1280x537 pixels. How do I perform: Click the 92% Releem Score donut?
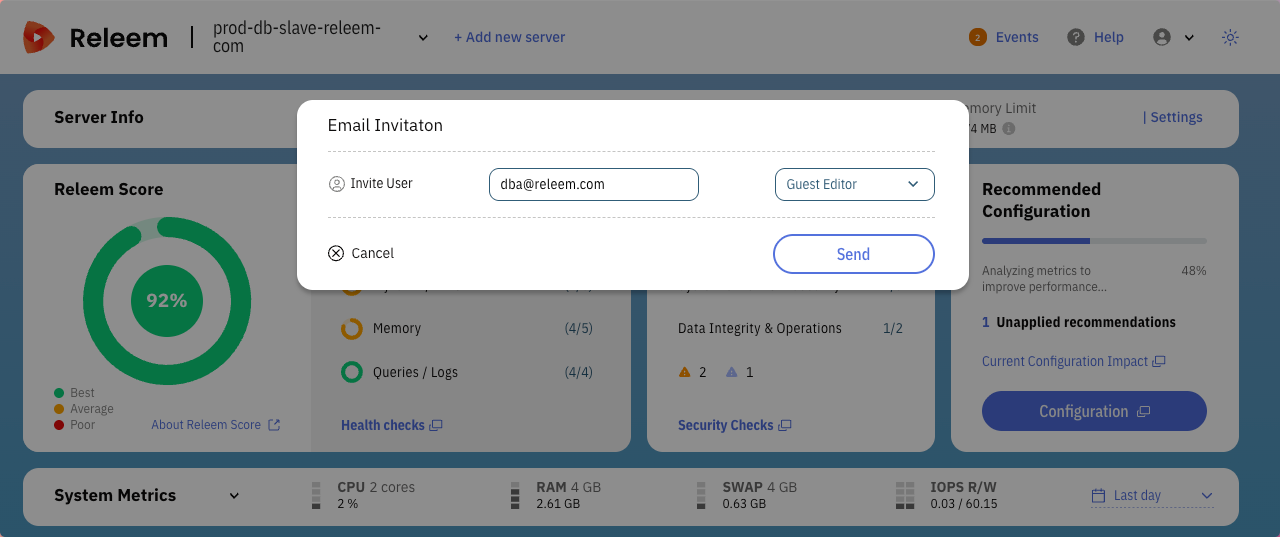click(x=167, y=301)
